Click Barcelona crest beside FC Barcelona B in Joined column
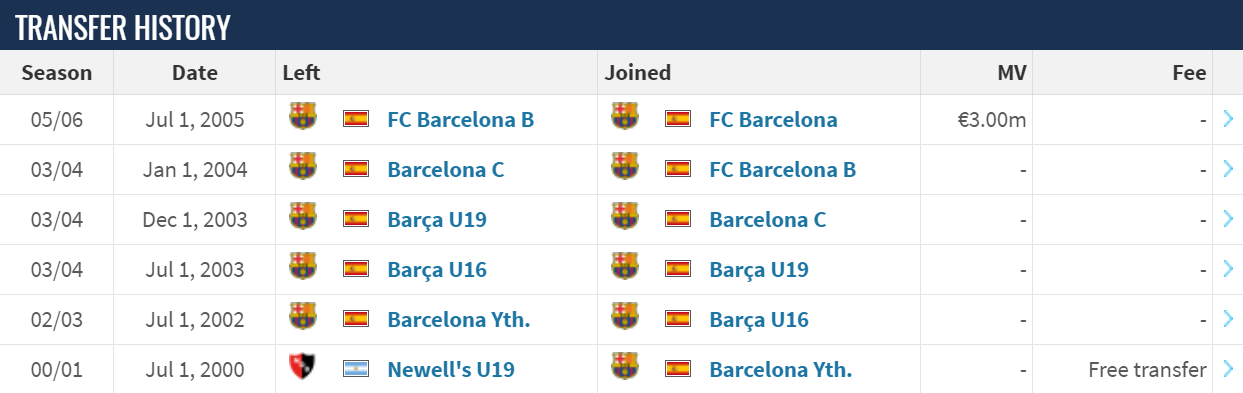 pyautogui.click(x=625, y=166)
